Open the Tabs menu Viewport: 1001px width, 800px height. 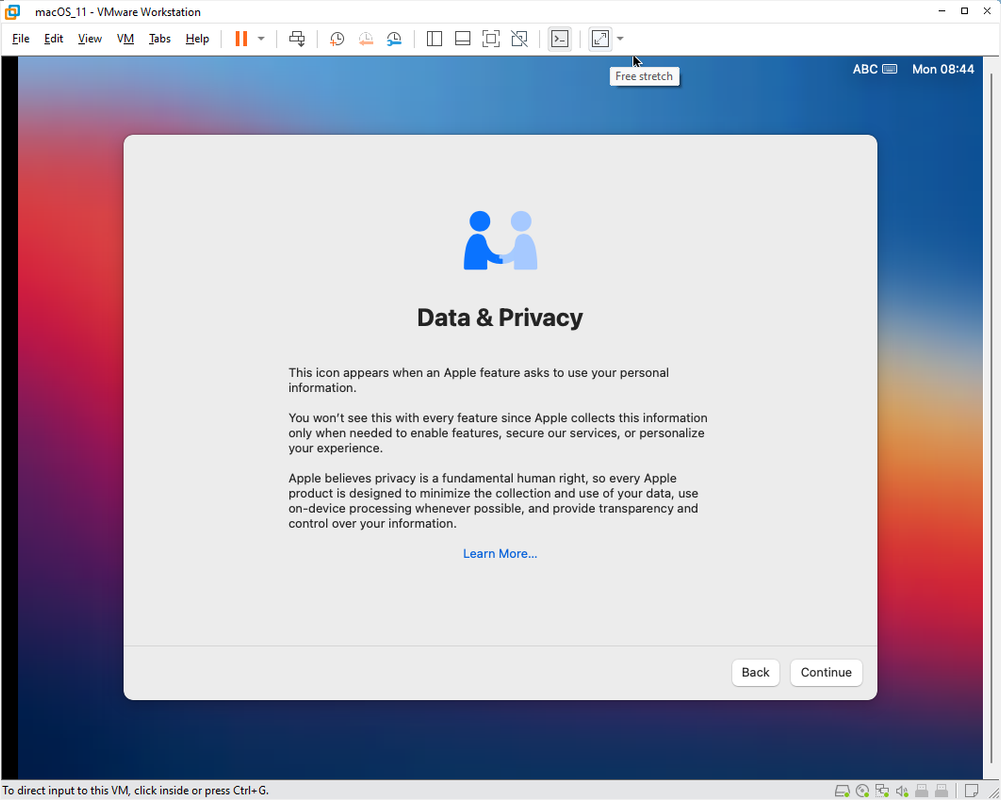(x=160, y=39)
